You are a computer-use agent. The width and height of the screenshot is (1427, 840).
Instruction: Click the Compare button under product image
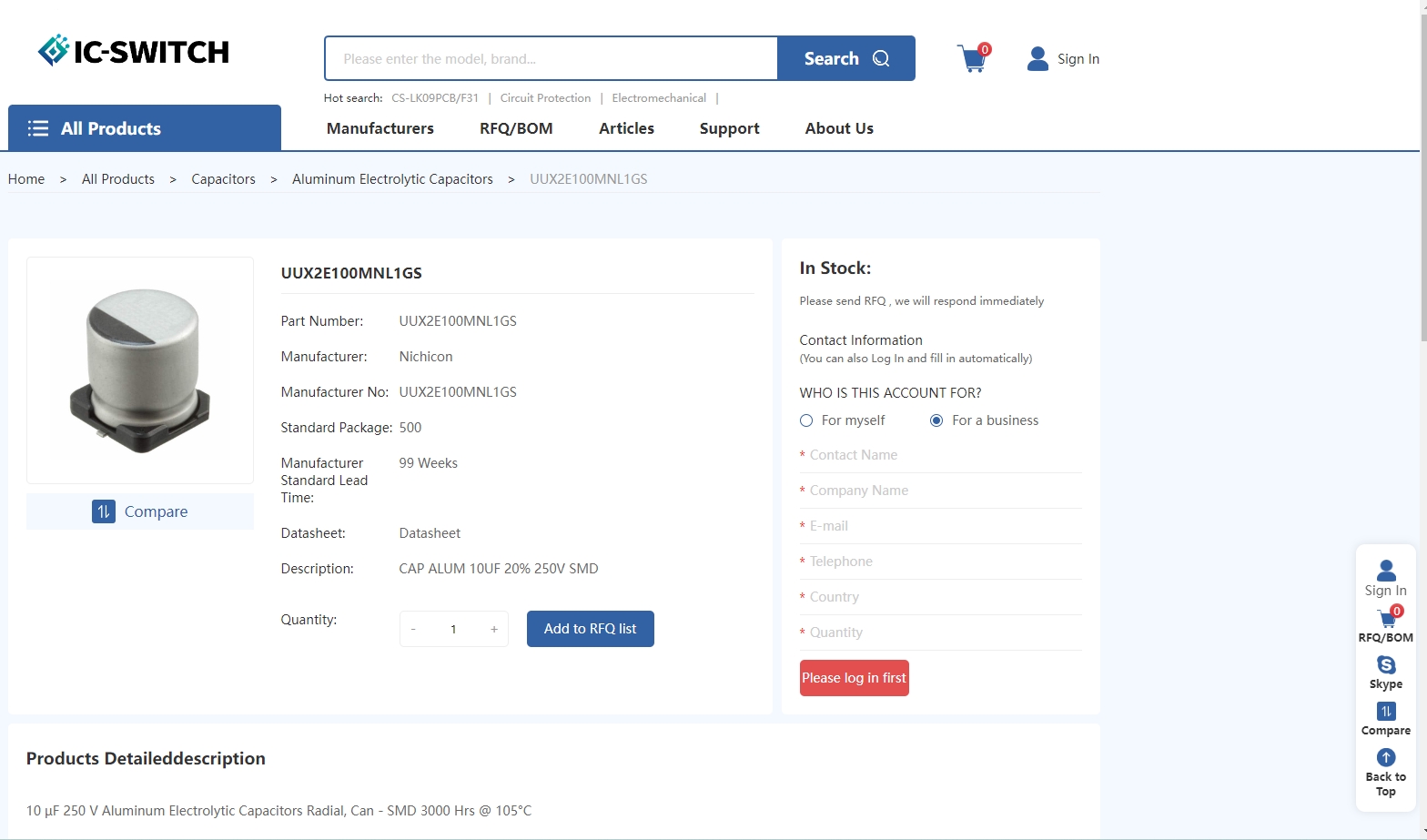(x=140, y=511)
